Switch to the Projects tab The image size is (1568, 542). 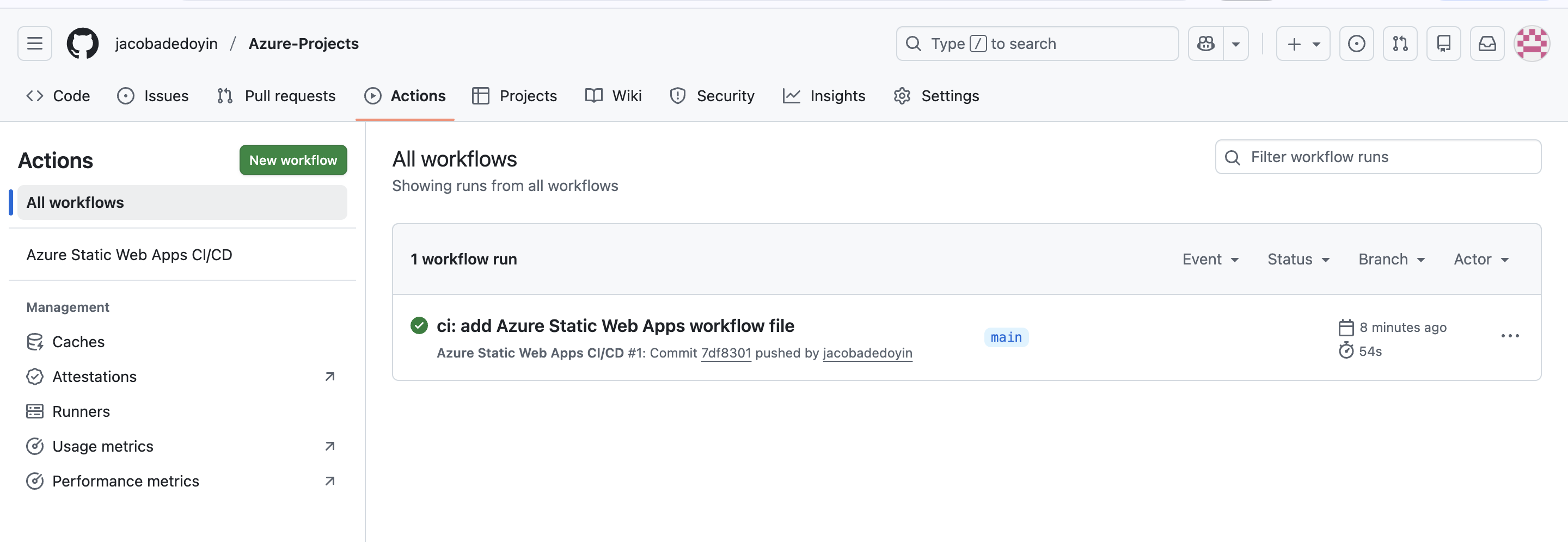tap(514, 96)
